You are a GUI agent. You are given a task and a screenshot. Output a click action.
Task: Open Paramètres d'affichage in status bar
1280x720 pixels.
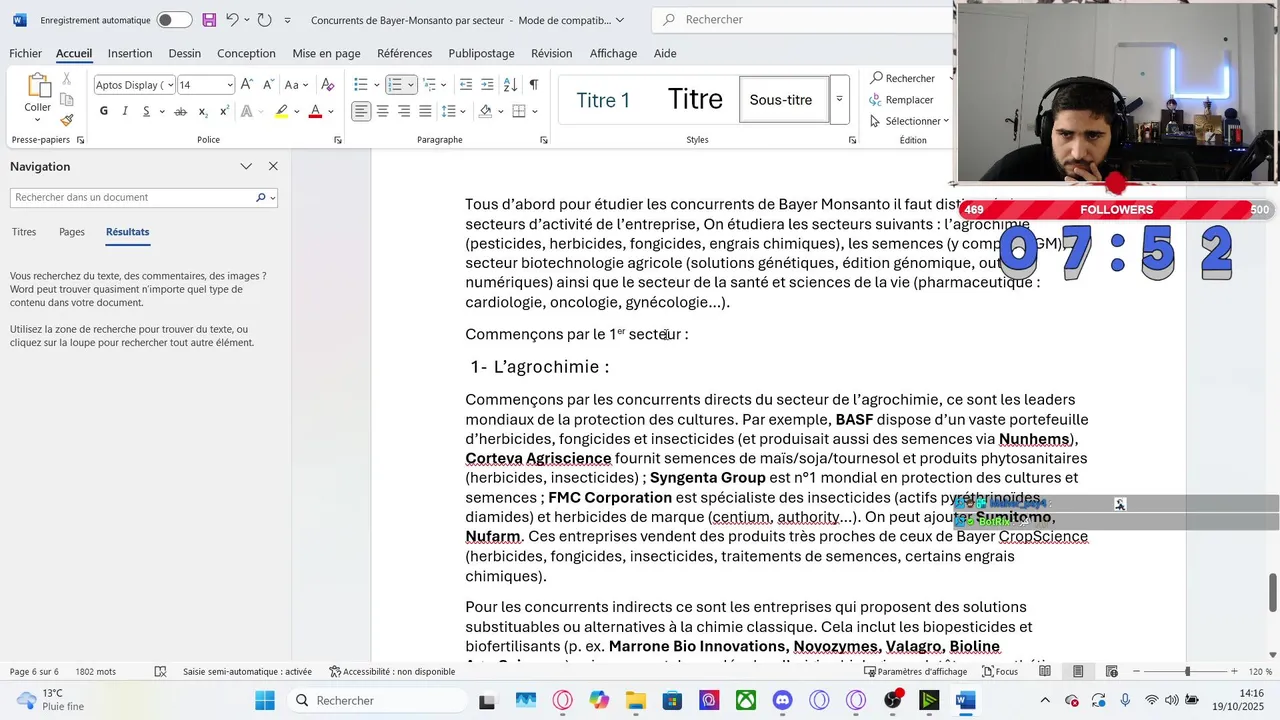pos(916,672)
